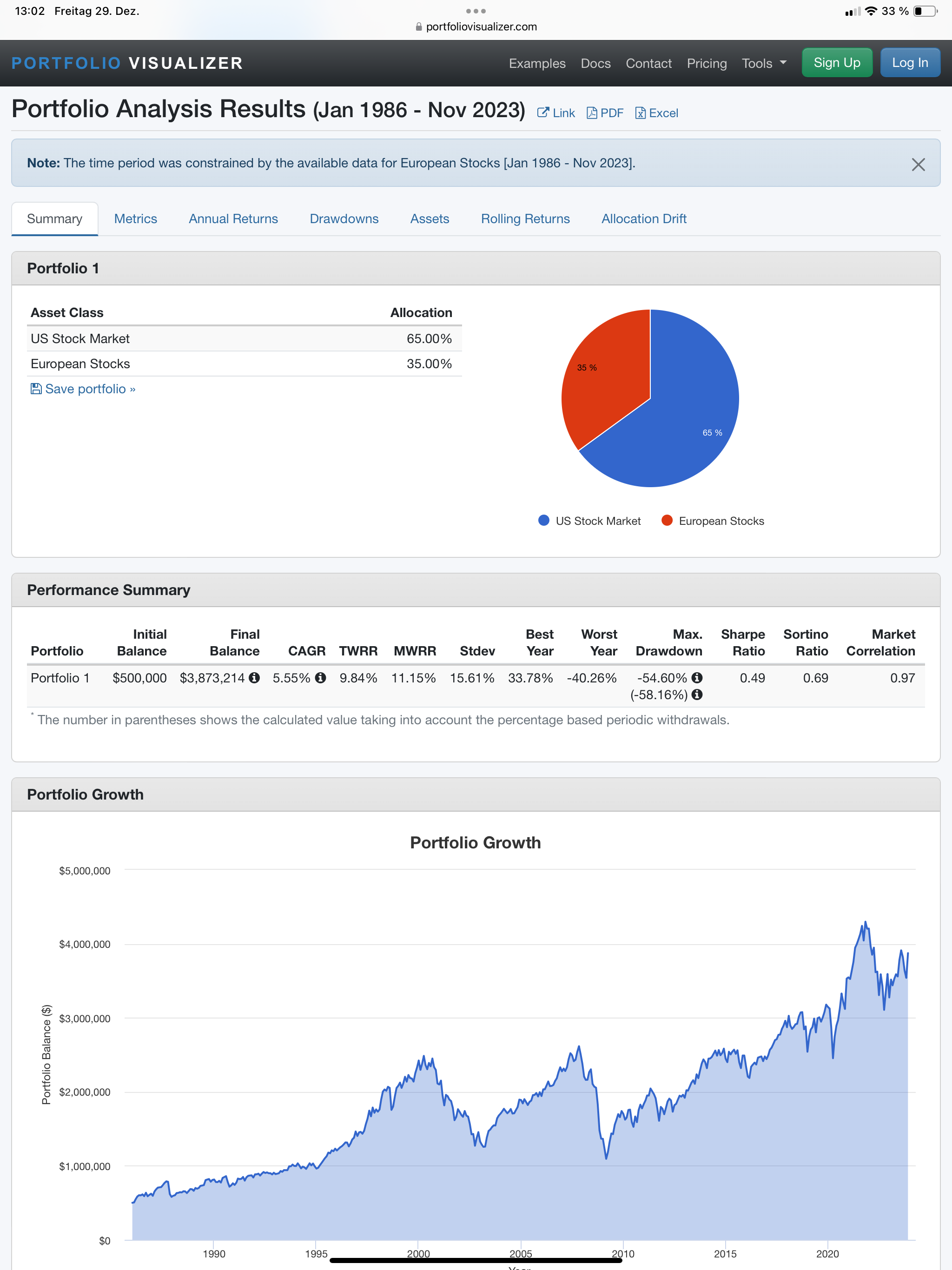Viewport: 952px width, 1270px height.
Task: Click info icon beside (-58.16%) drawdown
Action: (x=697, y=695)
